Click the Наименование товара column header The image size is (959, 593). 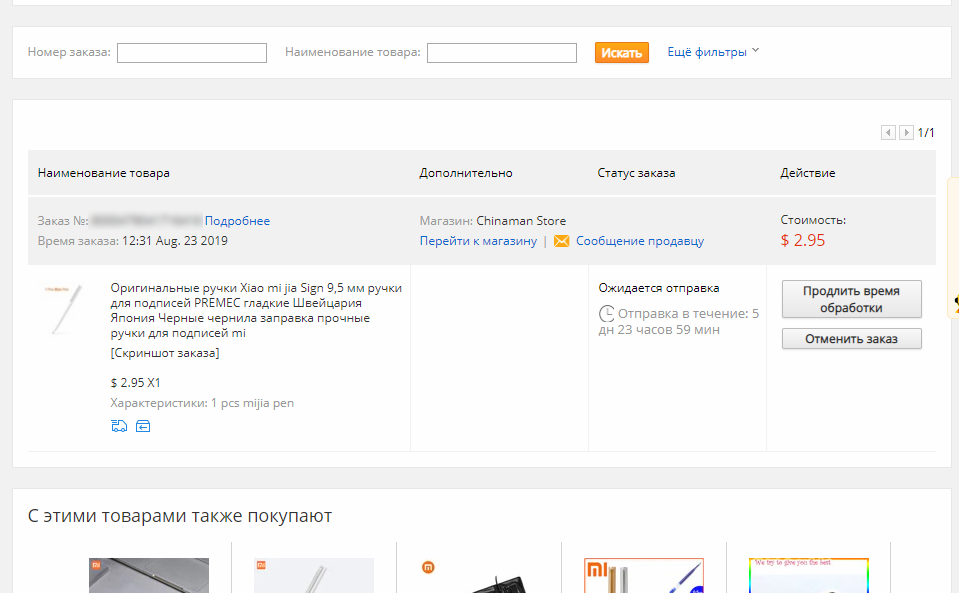click(x=103, y=173)
